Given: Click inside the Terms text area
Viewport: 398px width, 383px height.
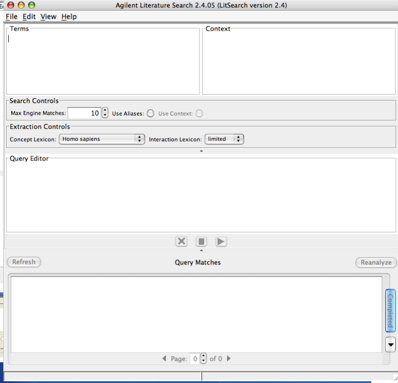Looking at the screenshot, I should coord(103,62).
